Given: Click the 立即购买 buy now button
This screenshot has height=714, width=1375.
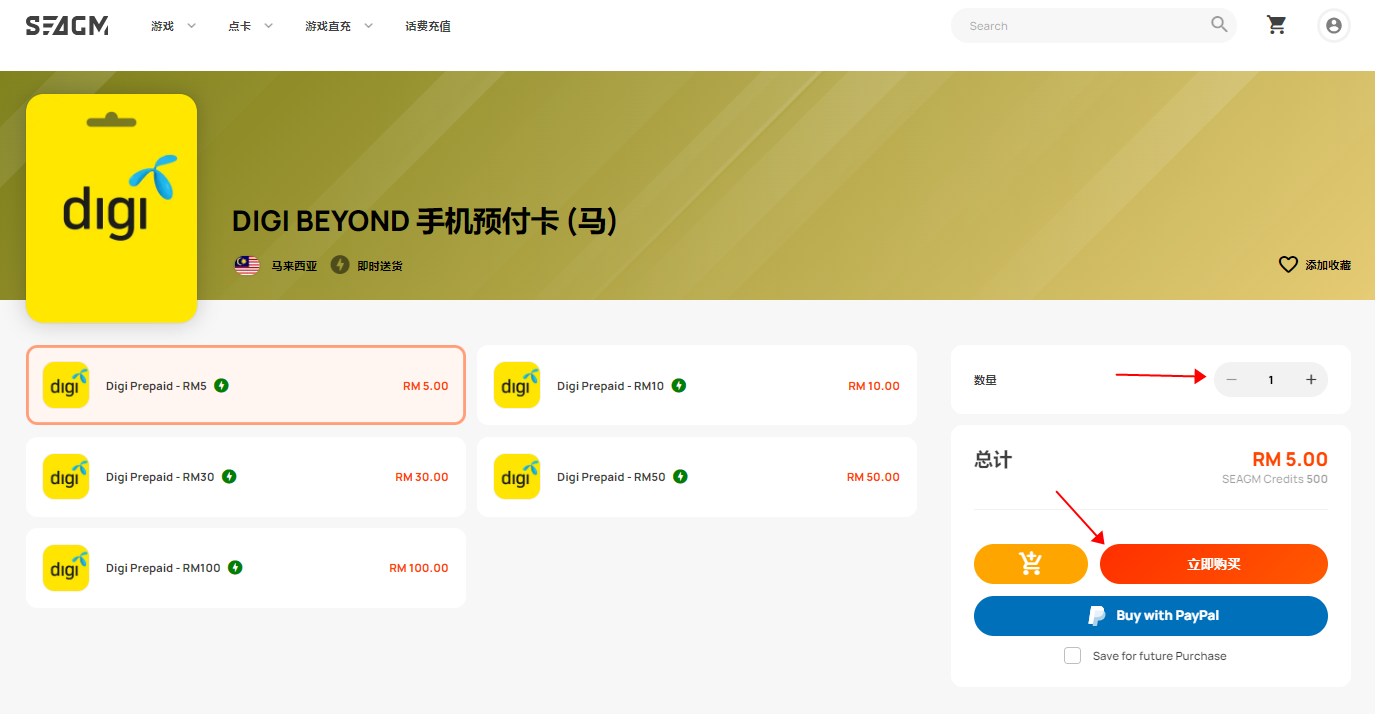Looking at the screenshot, I should click(x=1213, y=564).
